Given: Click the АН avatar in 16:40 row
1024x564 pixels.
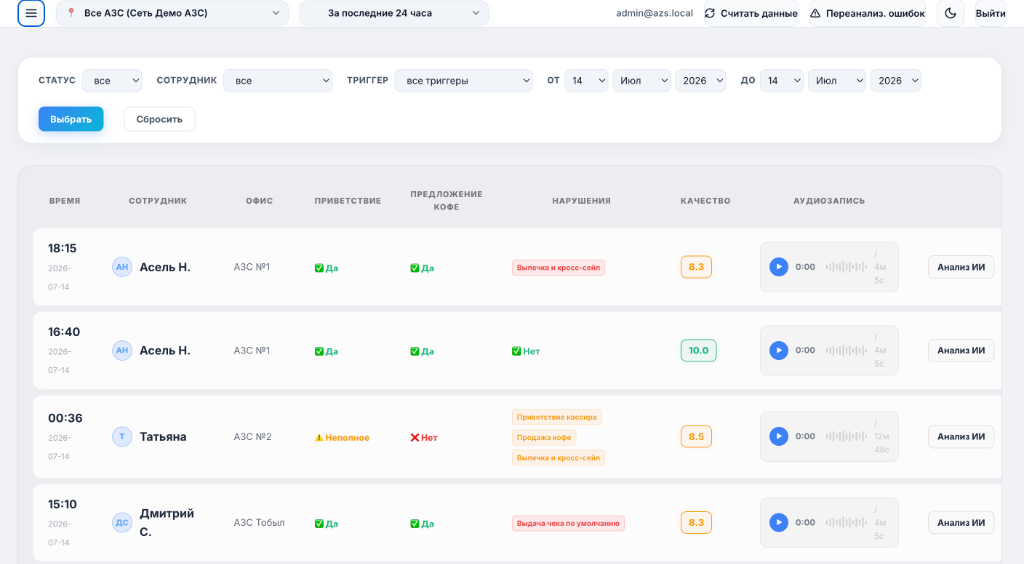Looking at the screenshot, I should 122,351.
